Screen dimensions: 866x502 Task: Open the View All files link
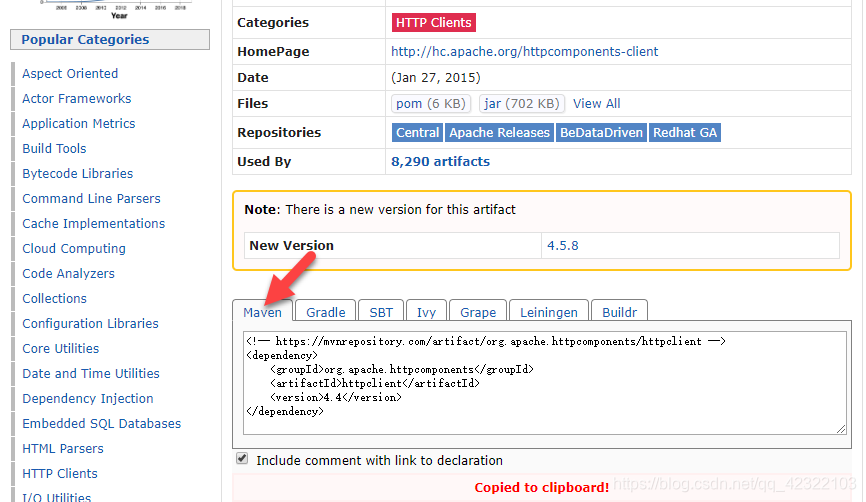point(596,103)
